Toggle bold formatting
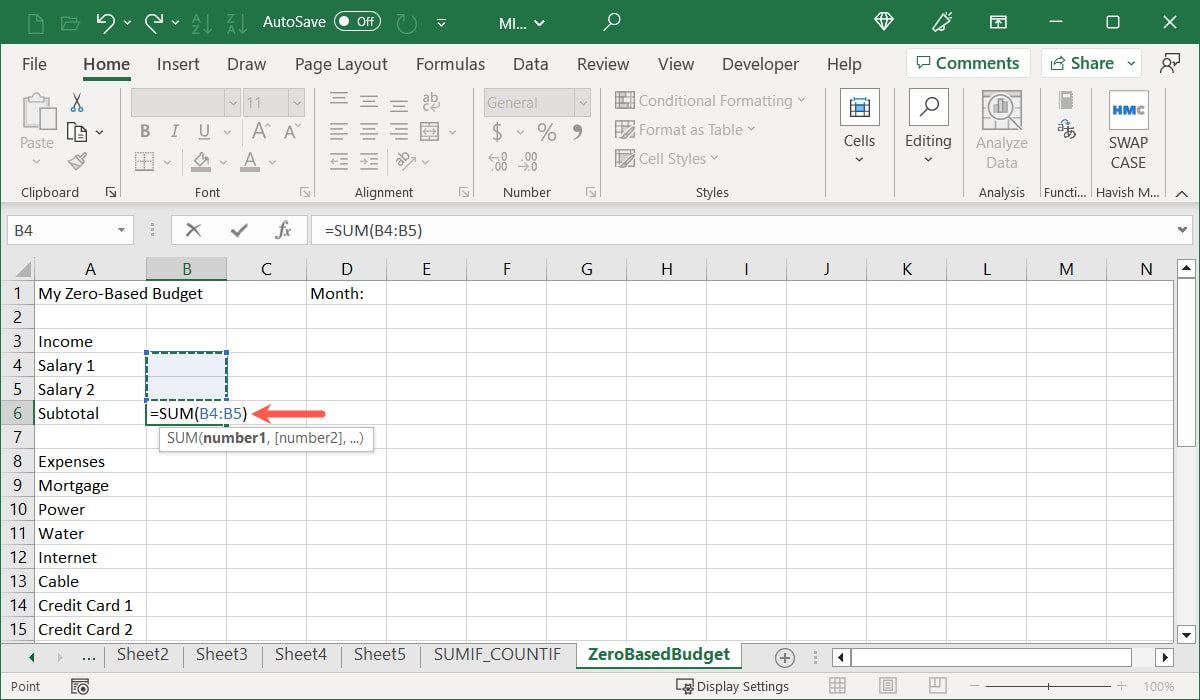Viewport: 1200px width, 700px height. click(x=144, y=131)
